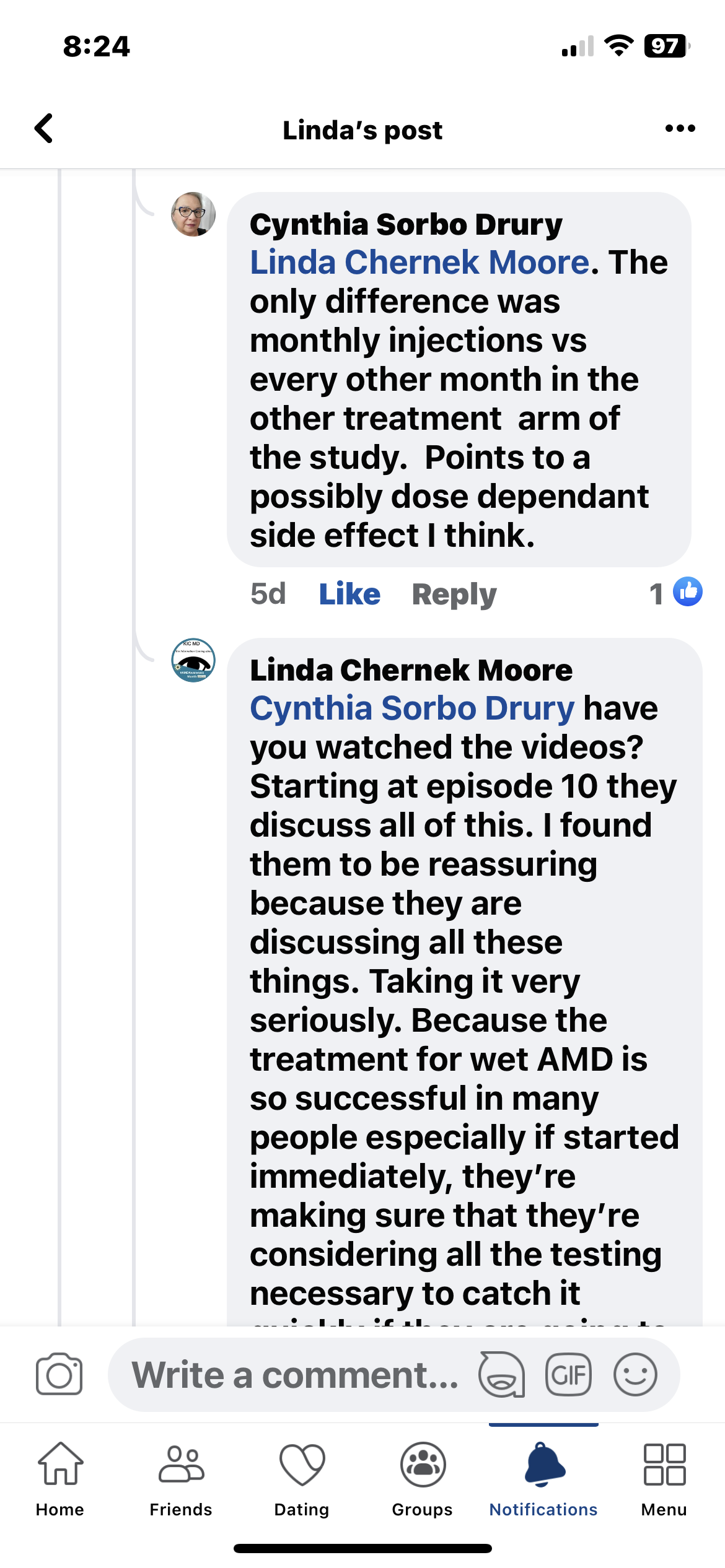Screen dimensions: 725x1568
Task: Tap the Write a comment field
Action: coord(294,1374)
